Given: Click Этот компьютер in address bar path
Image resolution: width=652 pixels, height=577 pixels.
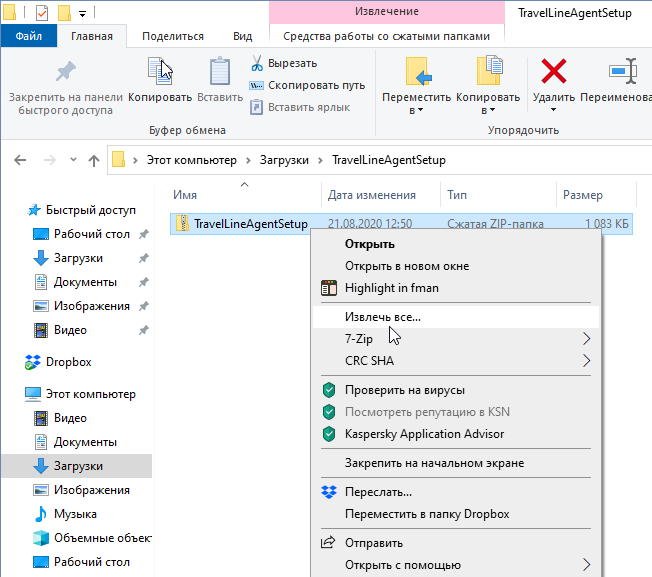Looking at the screenshot, I should point(192,160).
